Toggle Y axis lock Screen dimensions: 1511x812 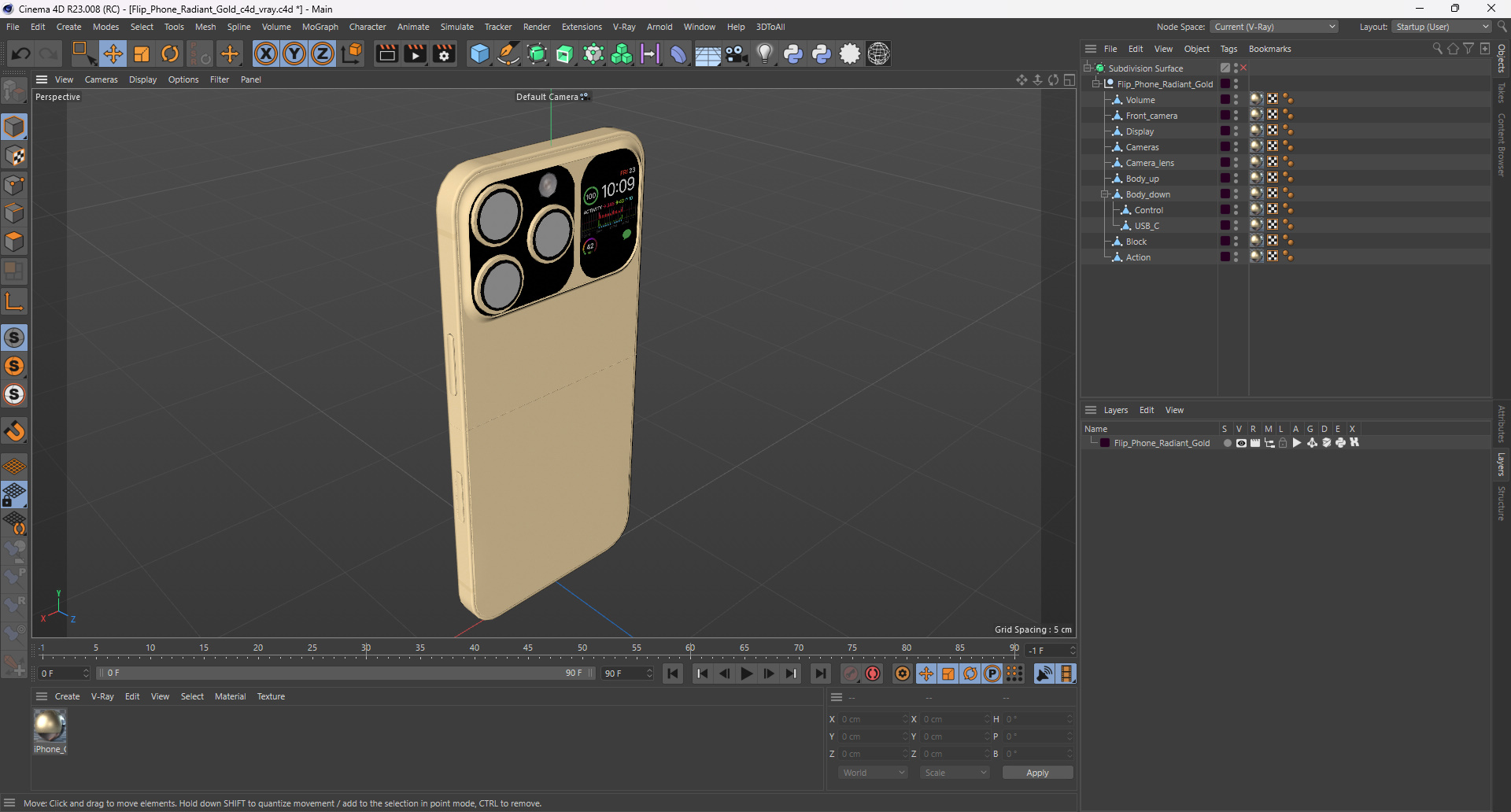294,54
